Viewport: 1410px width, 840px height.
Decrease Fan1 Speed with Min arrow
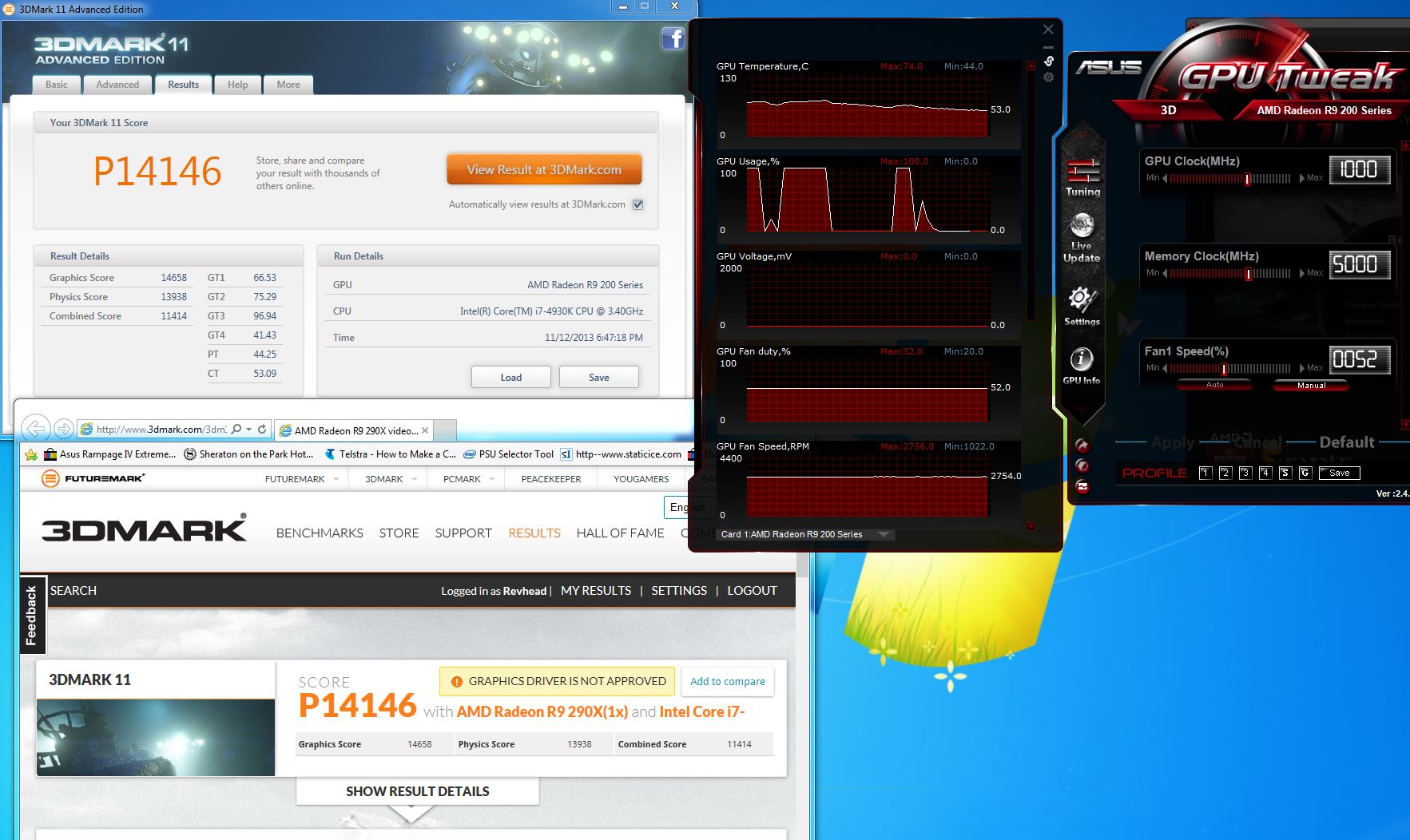tap(1164, 368)
